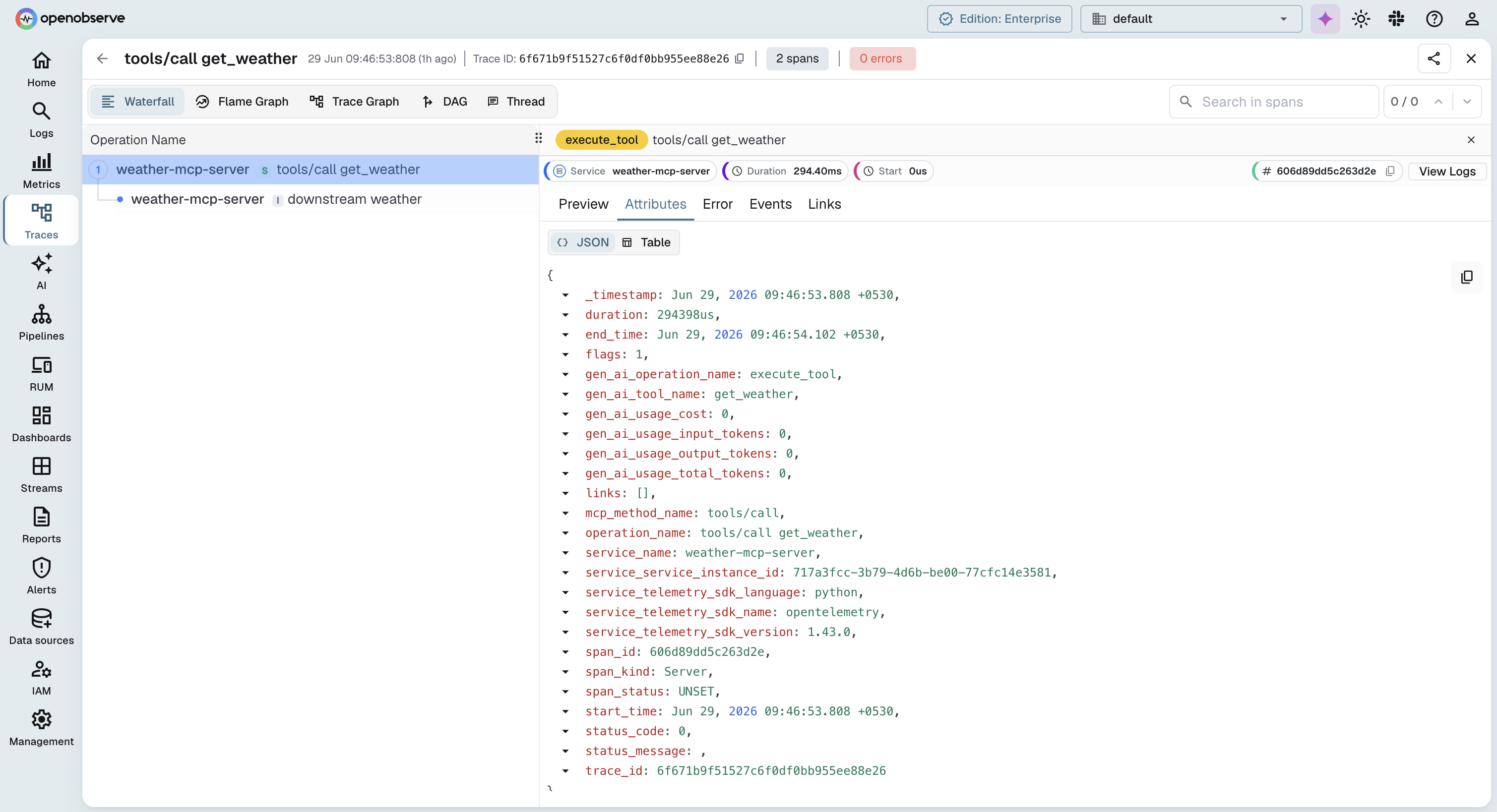1497x812 pixels.
Task: Toggle the light/dark theme icon
Action: (1361, 18)
